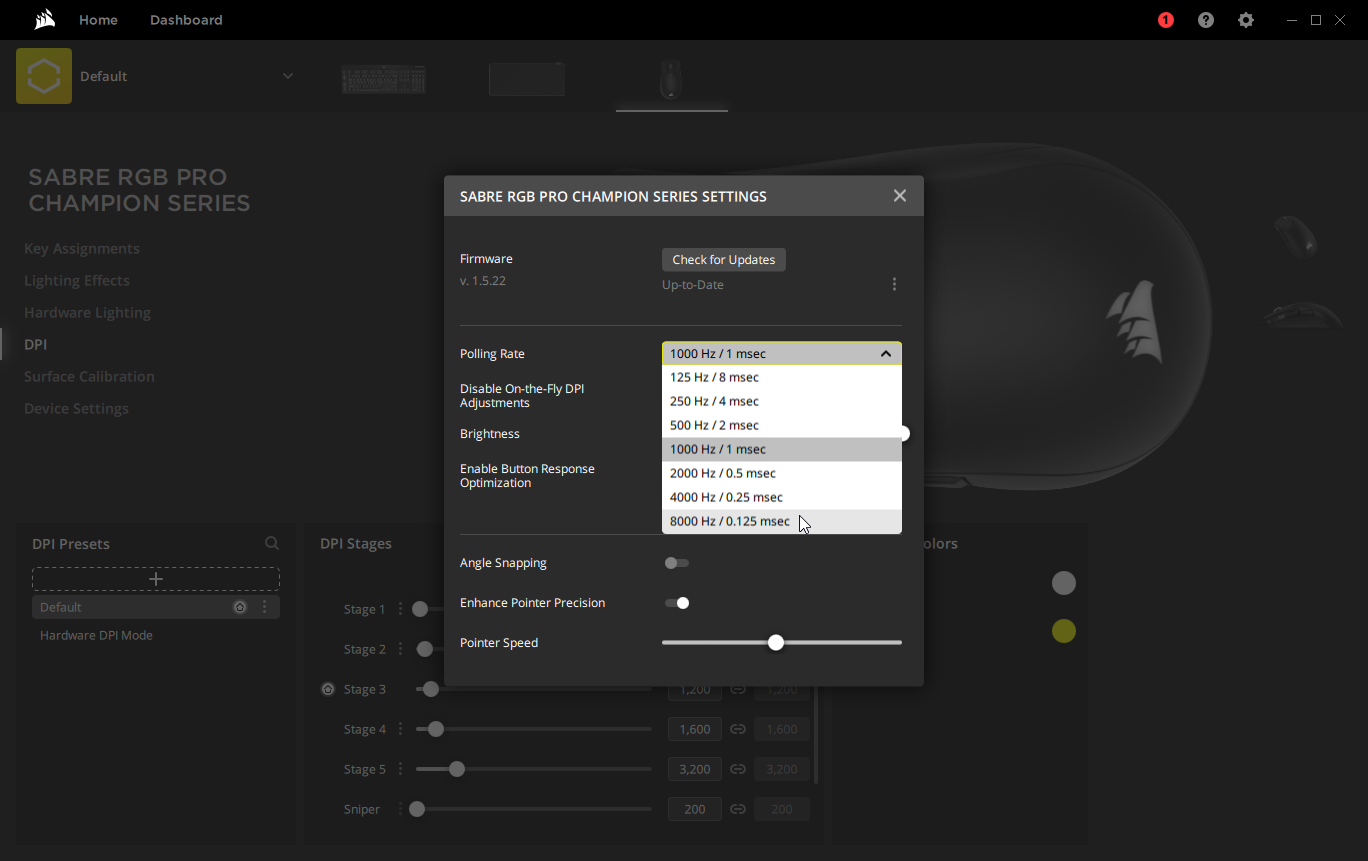Select the Default DPI preset row
The height and width of the screenshot is (861, 1368).
(x=156, y=607)
